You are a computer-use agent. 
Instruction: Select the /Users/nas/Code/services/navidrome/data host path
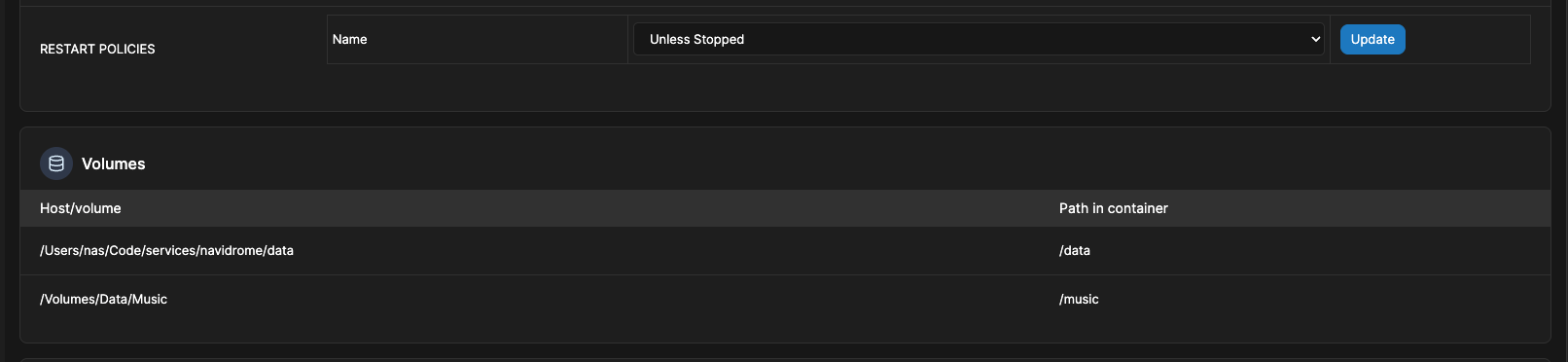(166, 250)
